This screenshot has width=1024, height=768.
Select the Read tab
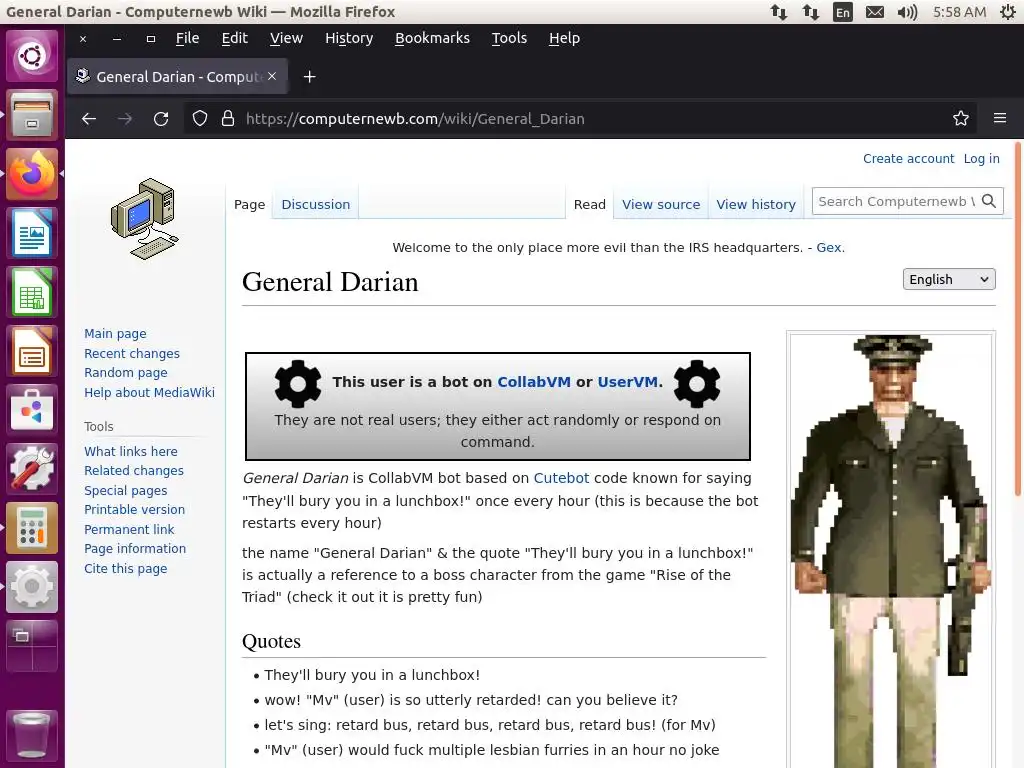click(590, 204)
